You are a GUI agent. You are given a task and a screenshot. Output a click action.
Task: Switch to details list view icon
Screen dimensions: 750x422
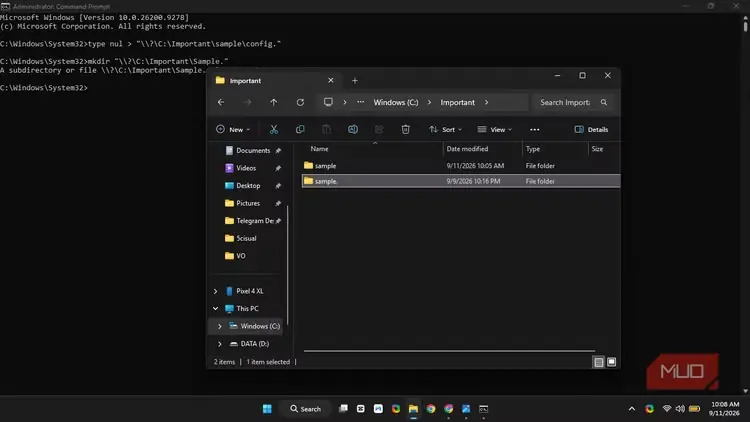(598, 362)
